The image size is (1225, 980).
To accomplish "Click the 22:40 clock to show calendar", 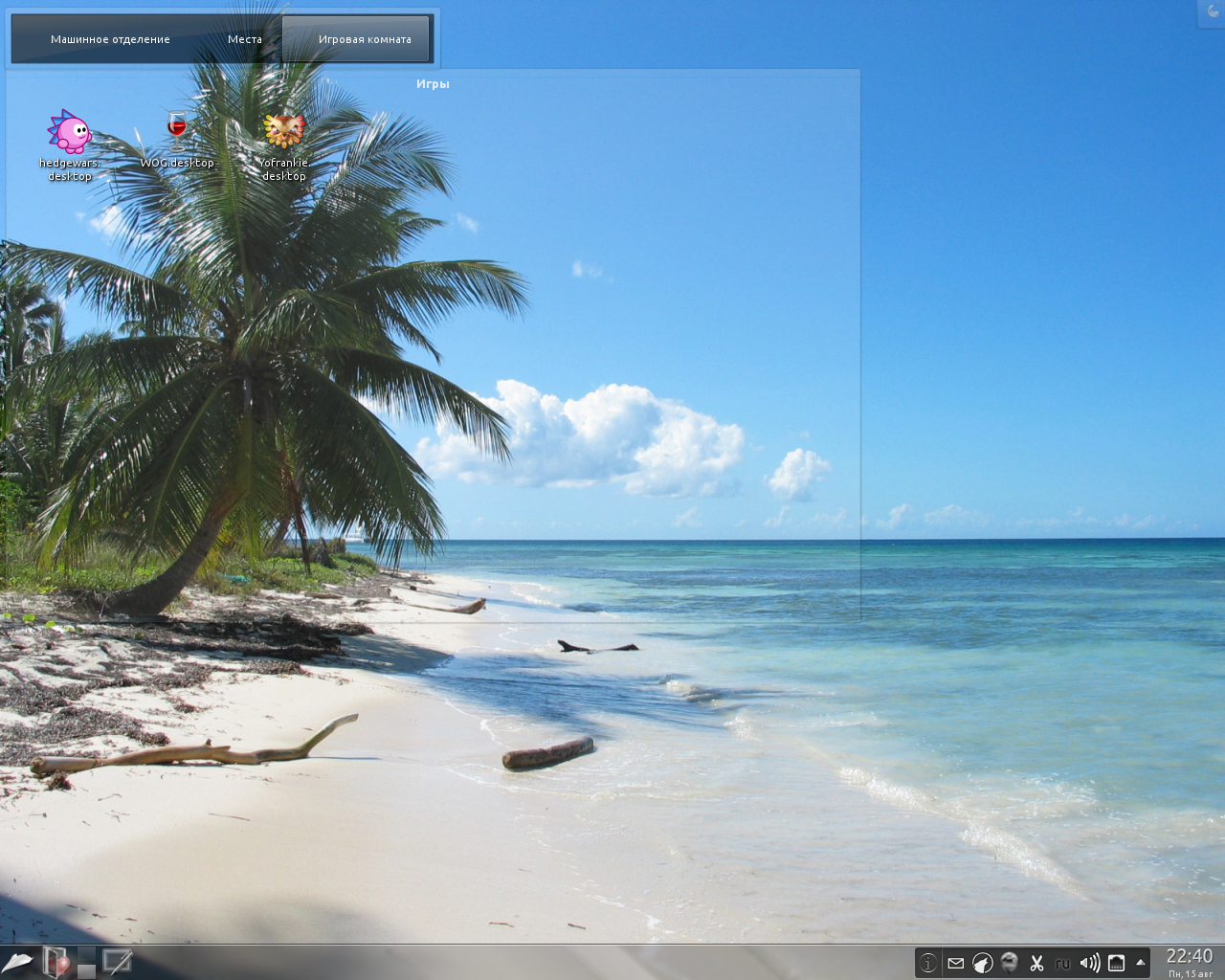I will (1189, 957).
